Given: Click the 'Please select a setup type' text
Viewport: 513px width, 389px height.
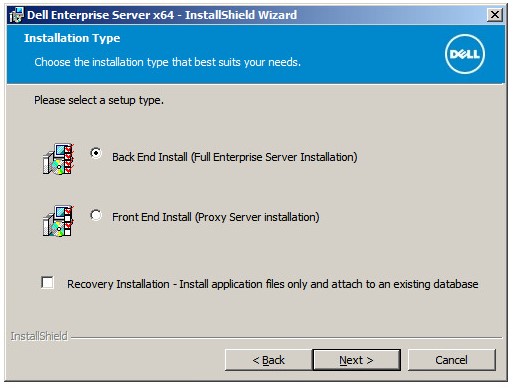Looking at the screenshot, I should (99, 100).
